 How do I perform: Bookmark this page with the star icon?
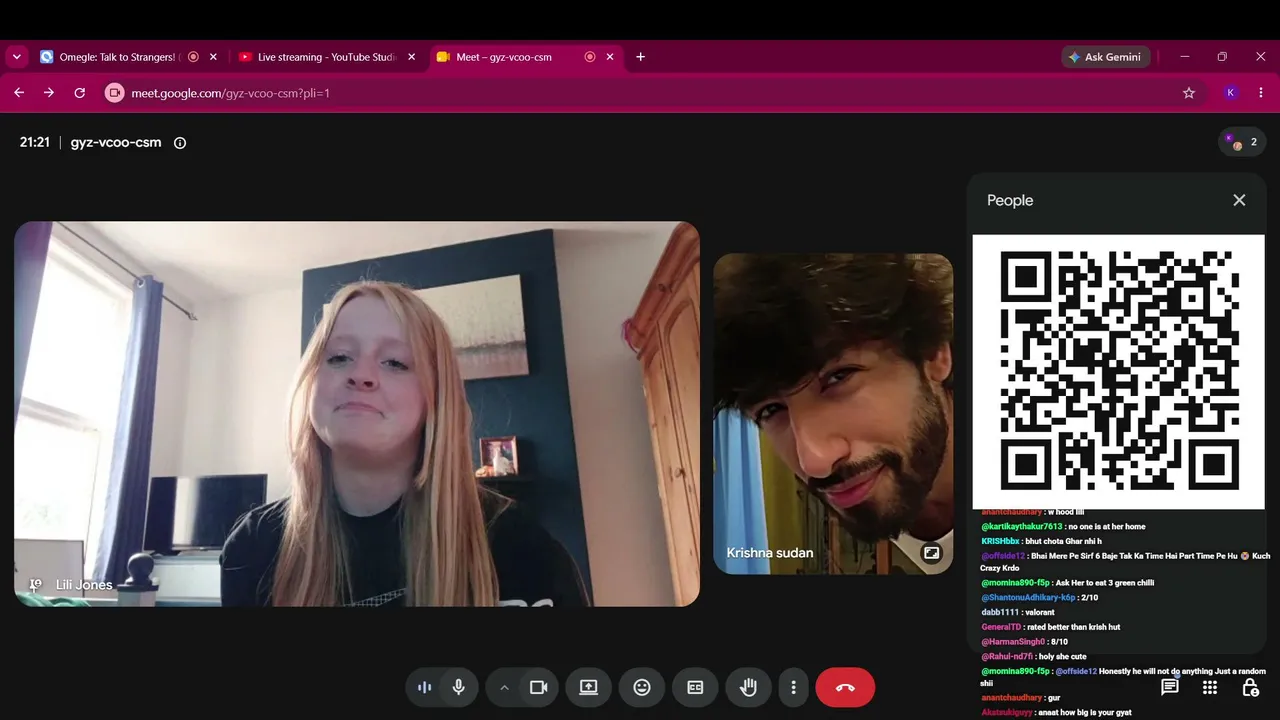click(x=1189, y=93)
